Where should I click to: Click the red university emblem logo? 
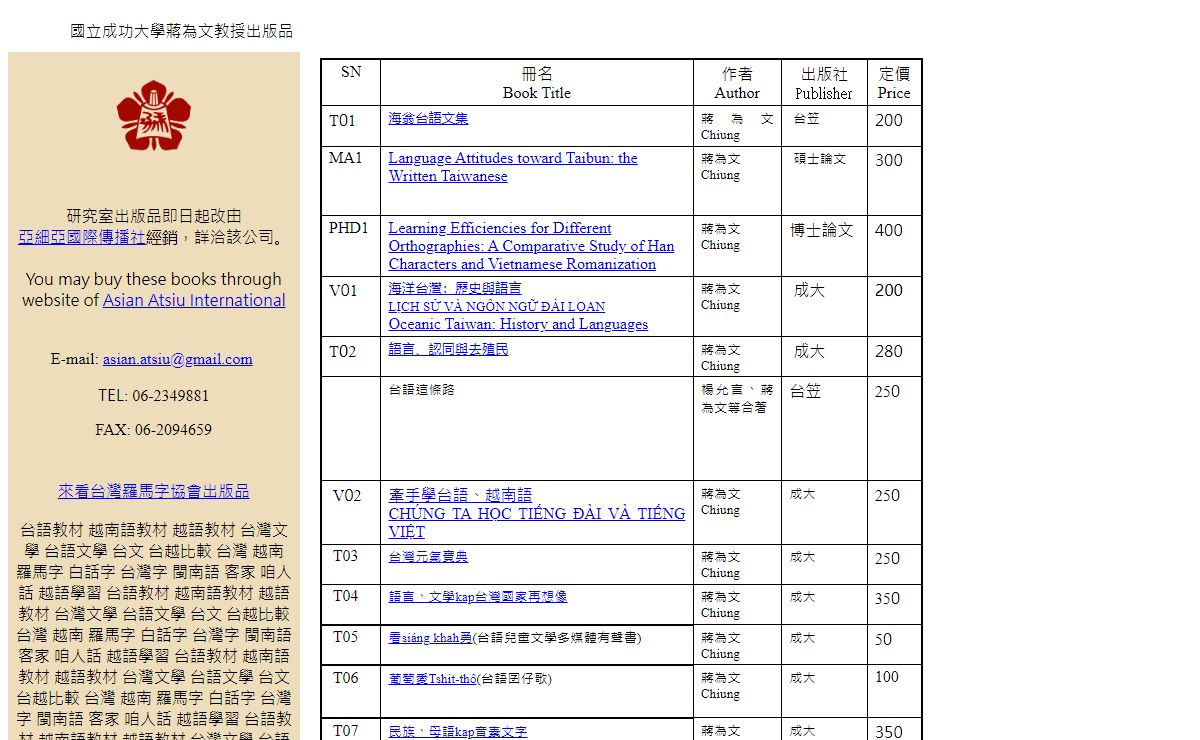[x=153, y=116]
